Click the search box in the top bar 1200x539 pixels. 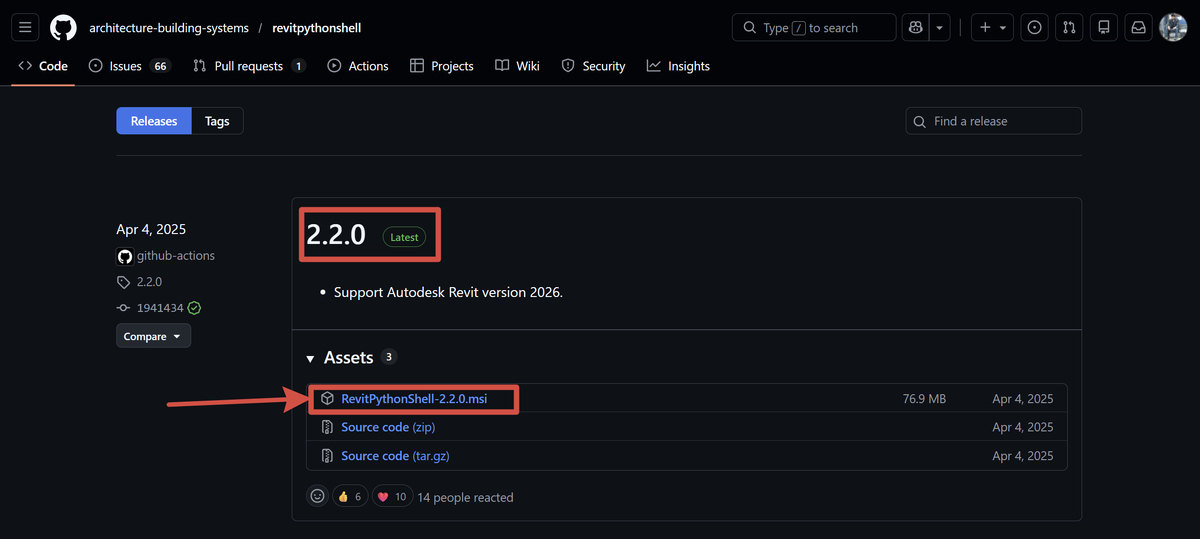tap(814, 28)
